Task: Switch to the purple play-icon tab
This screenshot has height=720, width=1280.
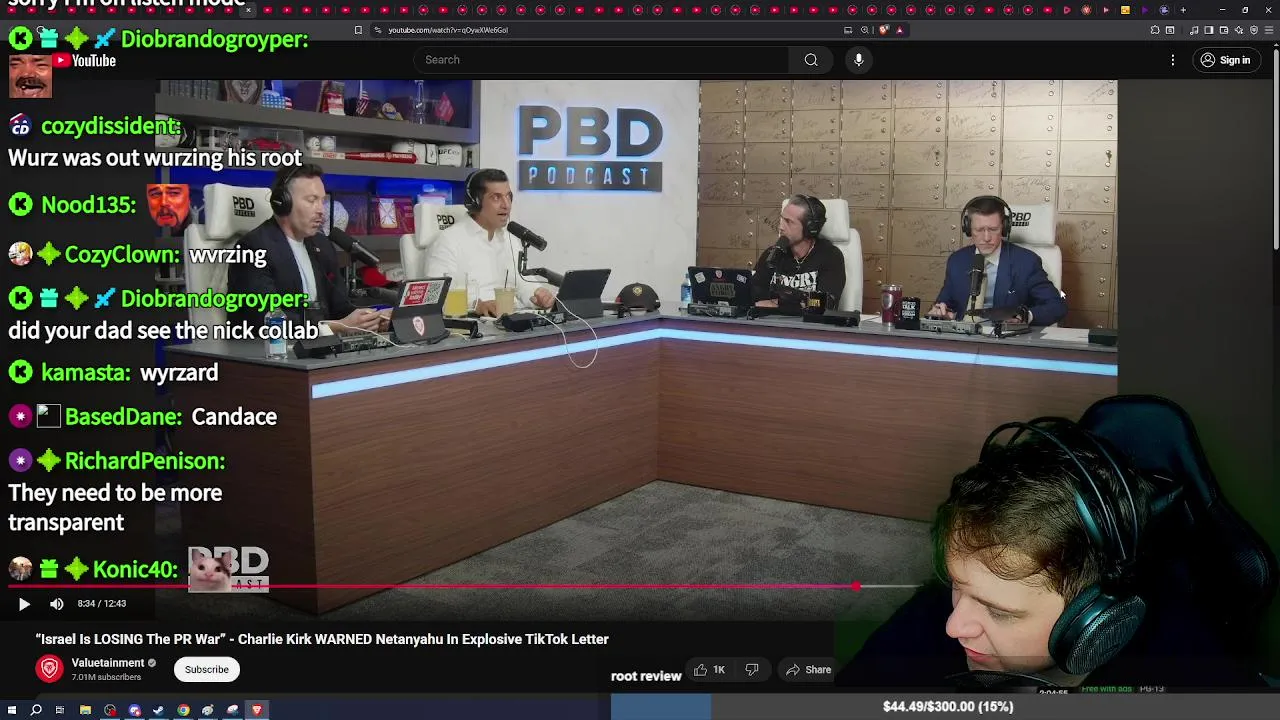Action: [1145, 10]
